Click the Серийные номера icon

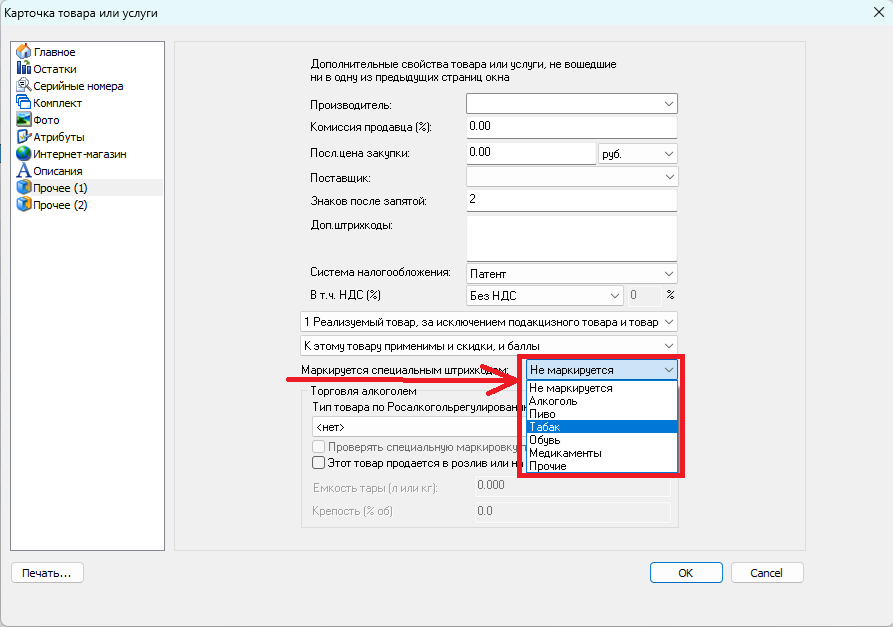pyautogui.click(x=23, y=85)
